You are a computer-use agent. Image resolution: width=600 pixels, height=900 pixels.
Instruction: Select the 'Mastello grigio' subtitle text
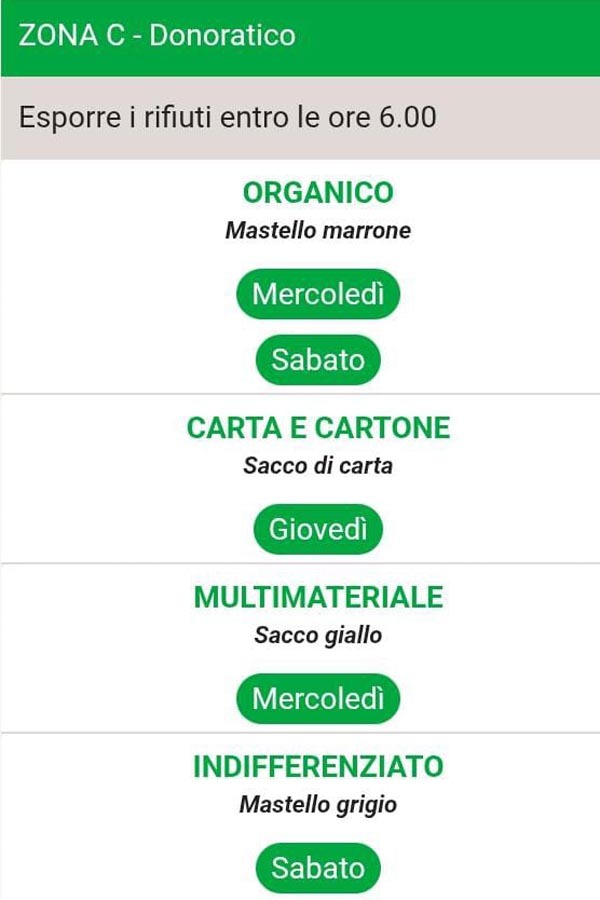click(318, 804)
